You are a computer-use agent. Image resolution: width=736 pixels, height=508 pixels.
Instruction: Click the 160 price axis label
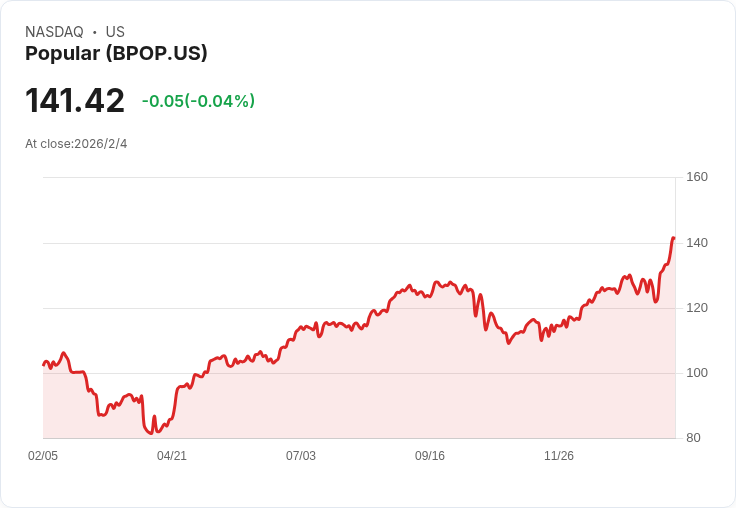(697, 177)
